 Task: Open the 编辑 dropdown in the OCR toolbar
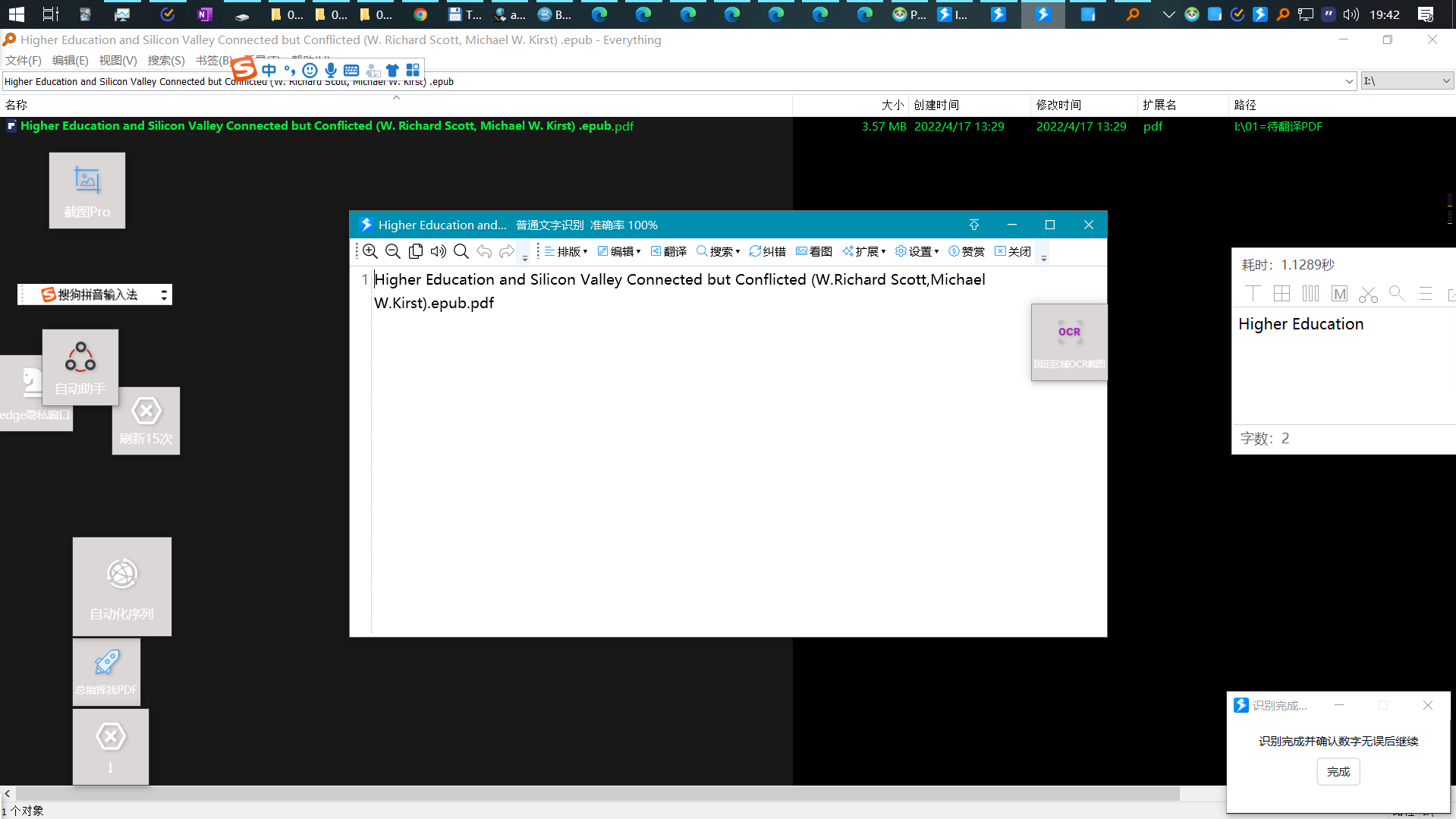[x=619, y=251]
